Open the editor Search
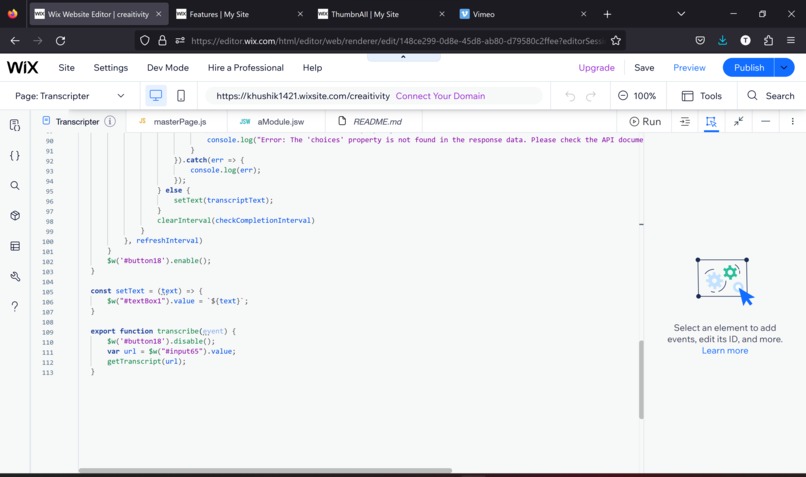This screenshot has height=477, width=806. point(771,96)
